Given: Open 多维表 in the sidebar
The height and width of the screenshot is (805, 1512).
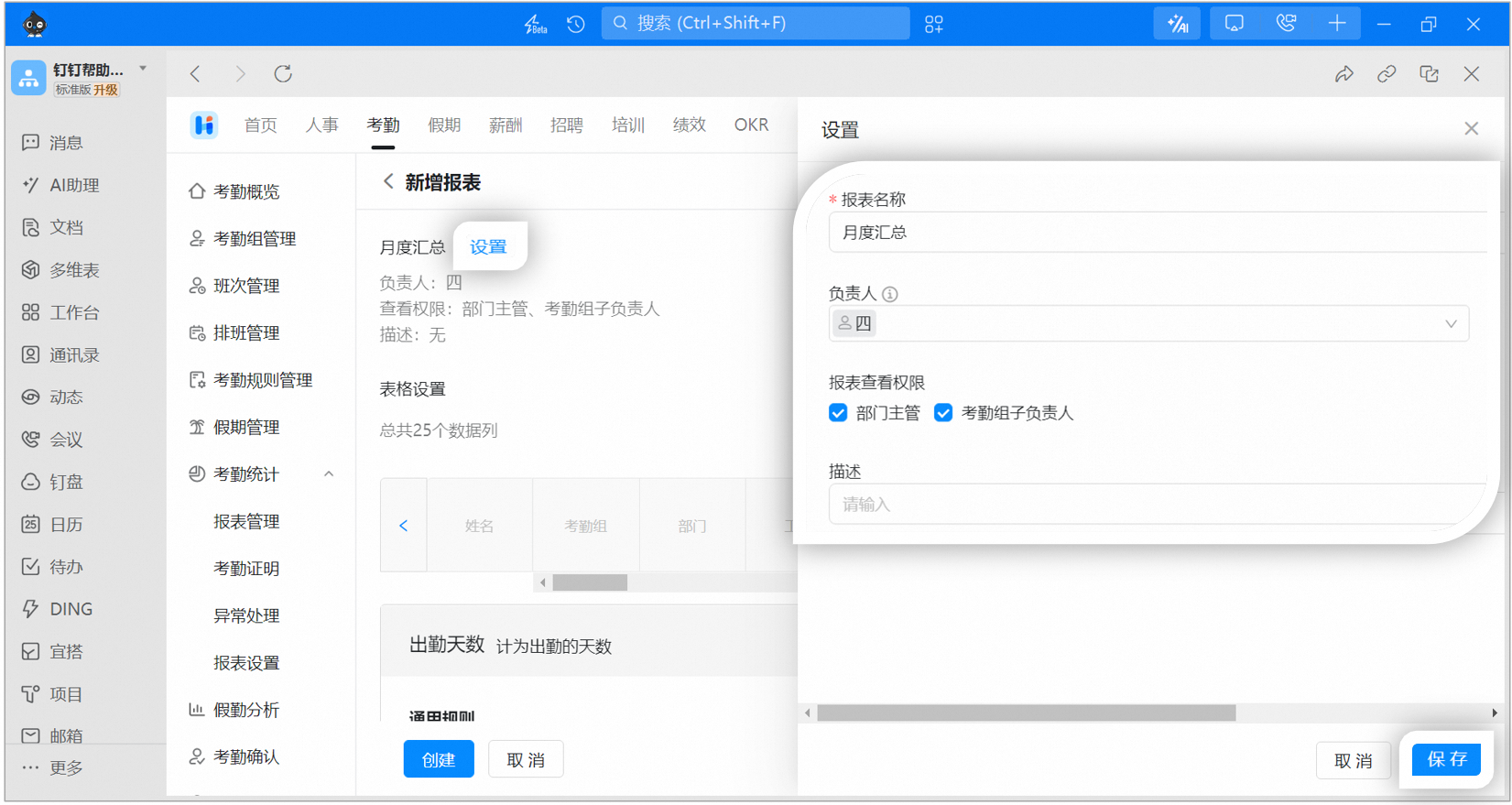Looking at the screenshot, I should click(x=60, y=270).
